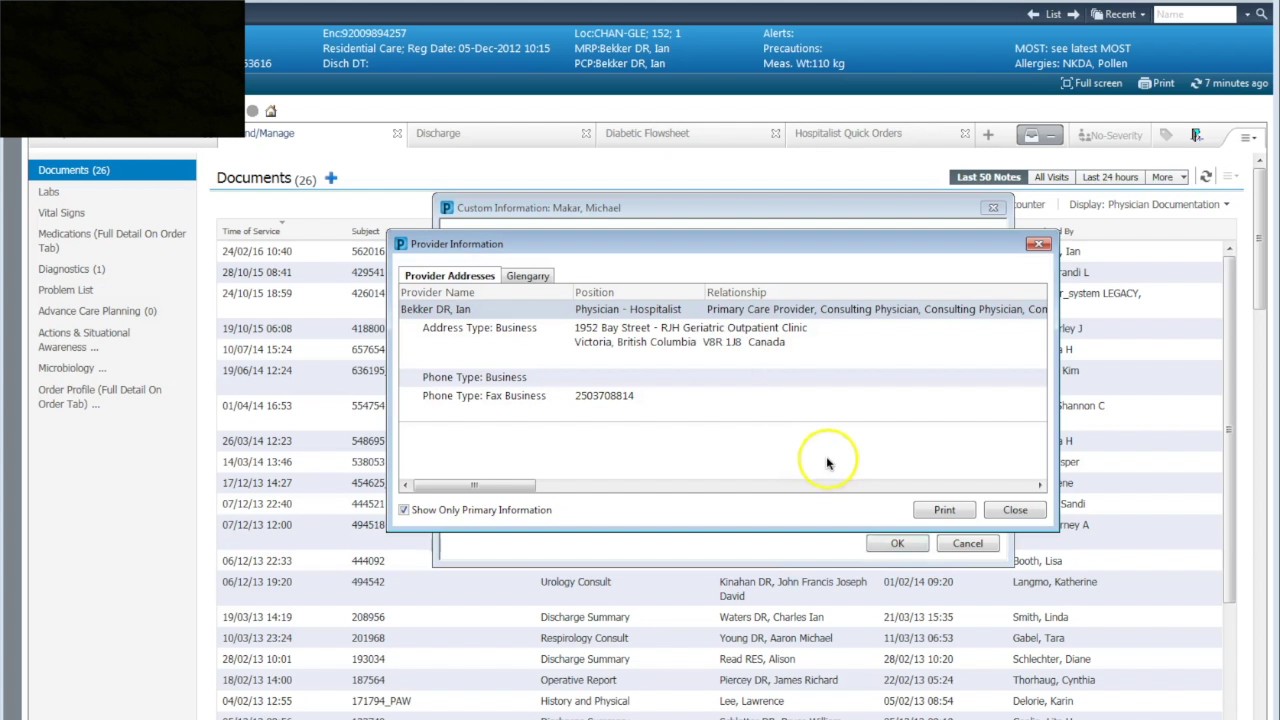Open Labs in the sidebar

[49, 191]
